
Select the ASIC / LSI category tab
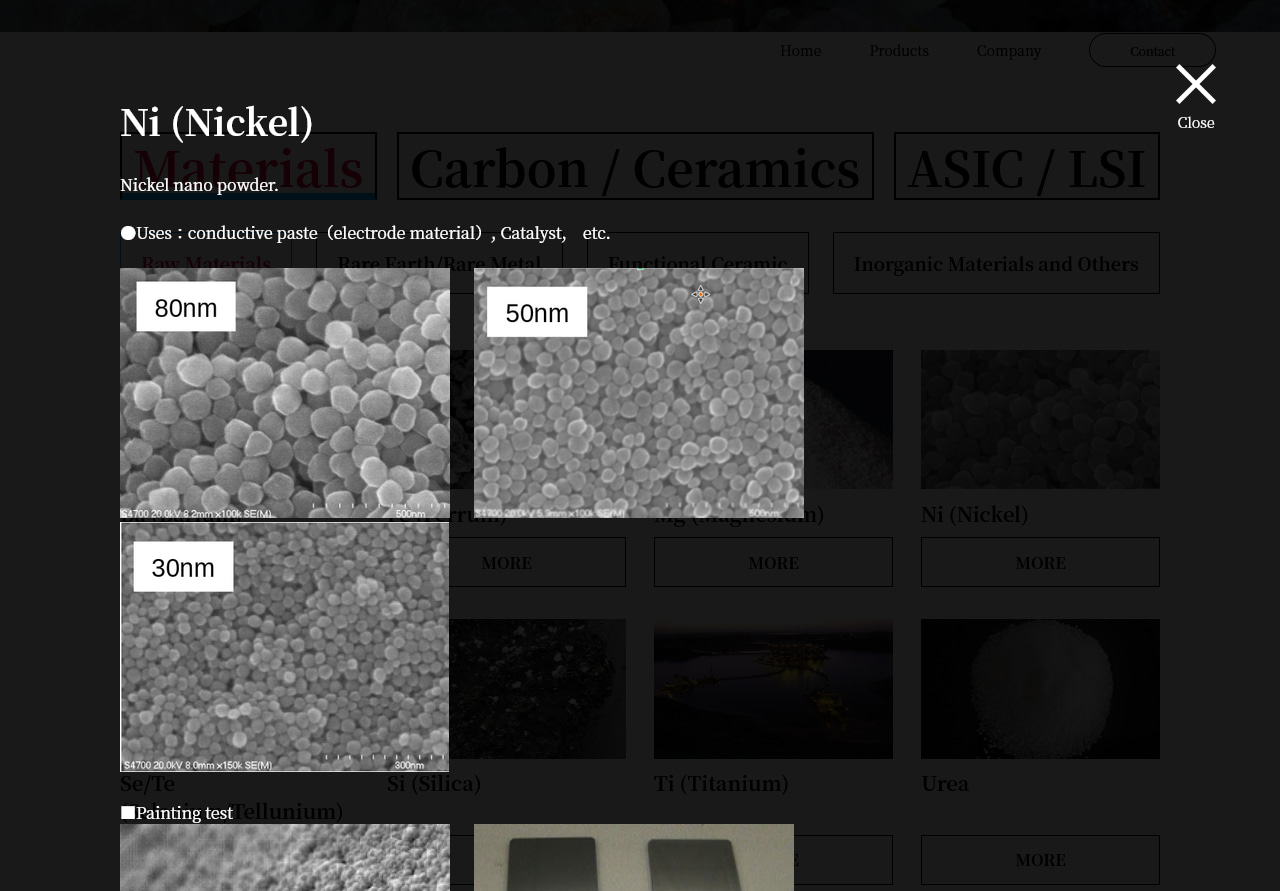[x=1027, y=166]
